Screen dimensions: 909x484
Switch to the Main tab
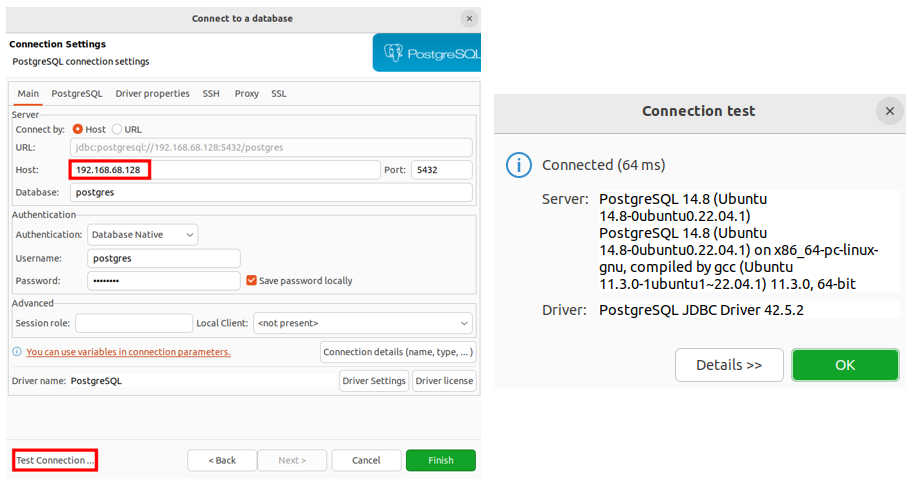[x=28, y=93]
